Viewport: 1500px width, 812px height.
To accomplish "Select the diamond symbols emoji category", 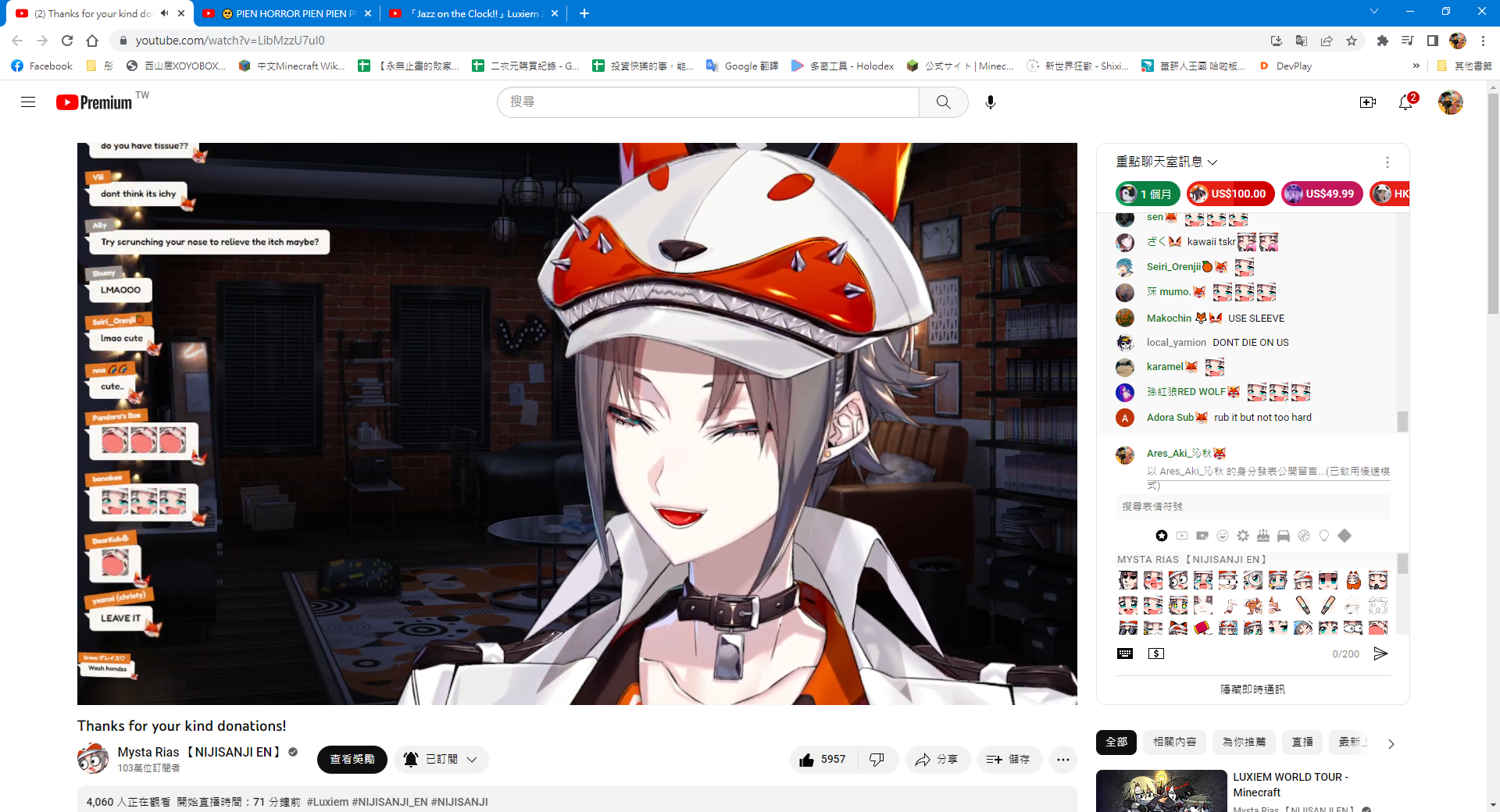I will (x=1345, y=536).
